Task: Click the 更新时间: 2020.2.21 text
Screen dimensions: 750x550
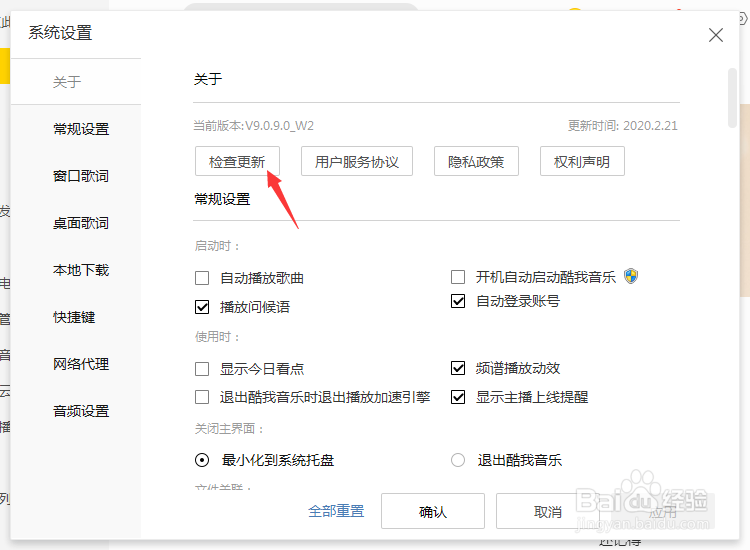Action: 623,126
